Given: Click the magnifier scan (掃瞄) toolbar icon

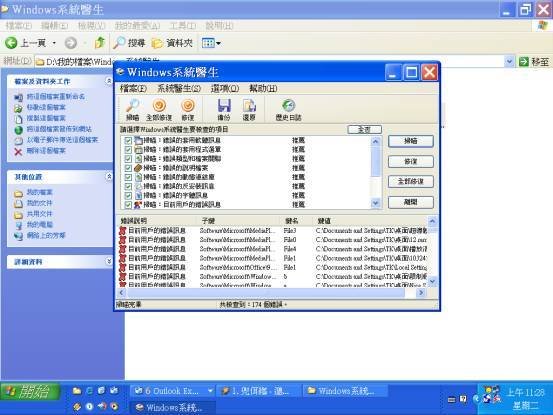Looking at the screenshot, I should [133, 106].
